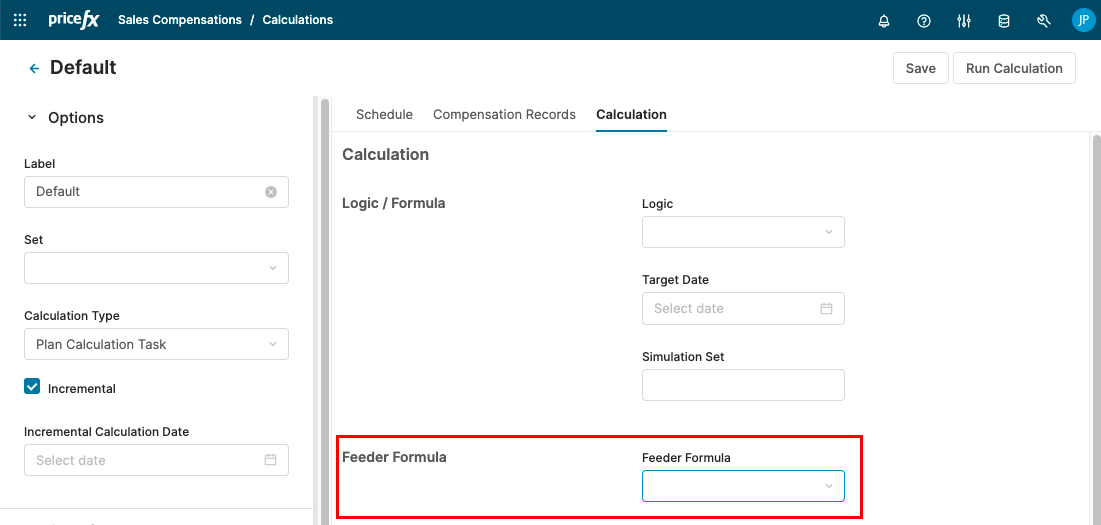
Task: Click the Save button
Action: pyautogui.click(x=920, y=68)
